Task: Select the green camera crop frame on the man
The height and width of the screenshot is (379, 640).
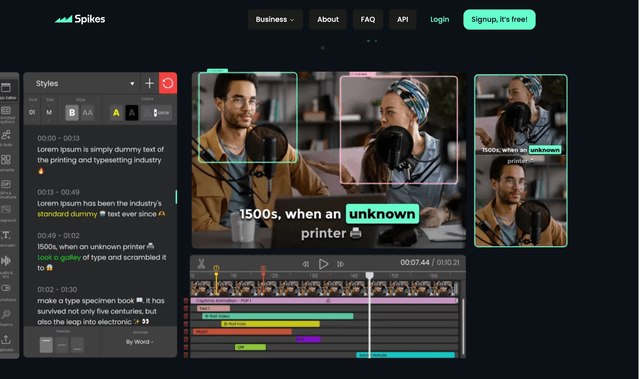Action: click(248, 117)
